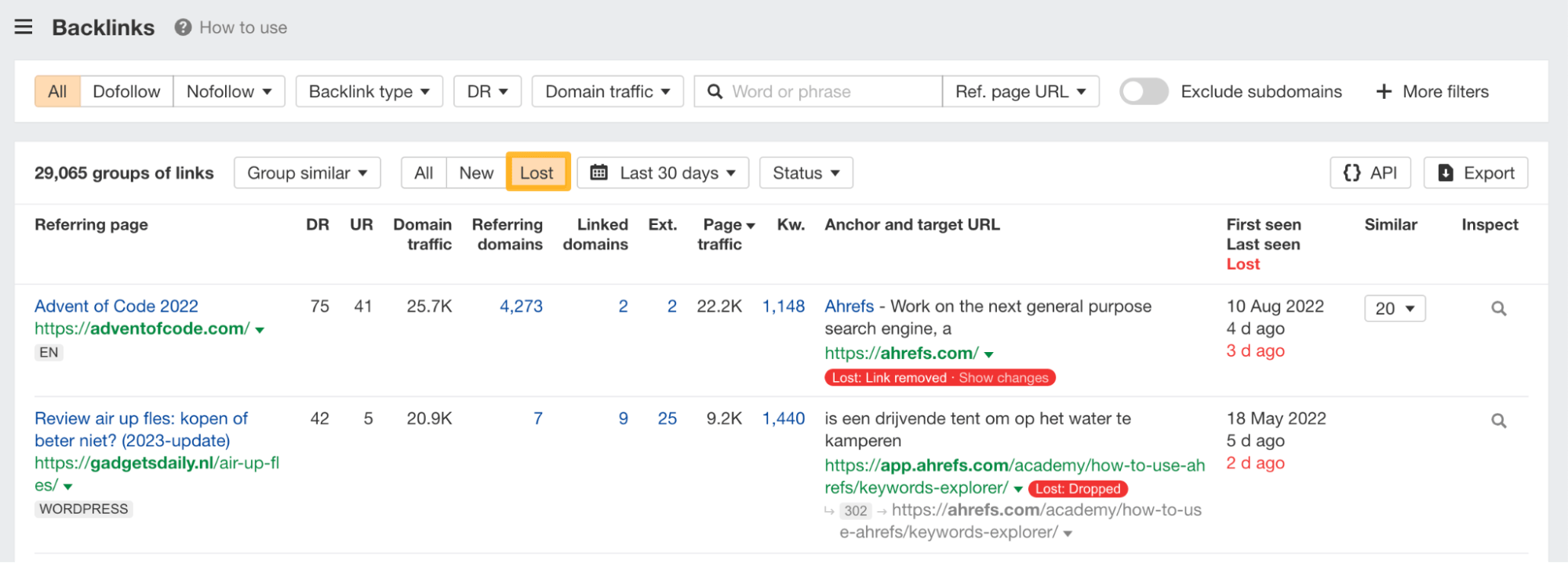Image resolution: width=1568 pixels, height=563 pixels.
Task: Open the Nofollow dropdown
Action: point(229,92)
